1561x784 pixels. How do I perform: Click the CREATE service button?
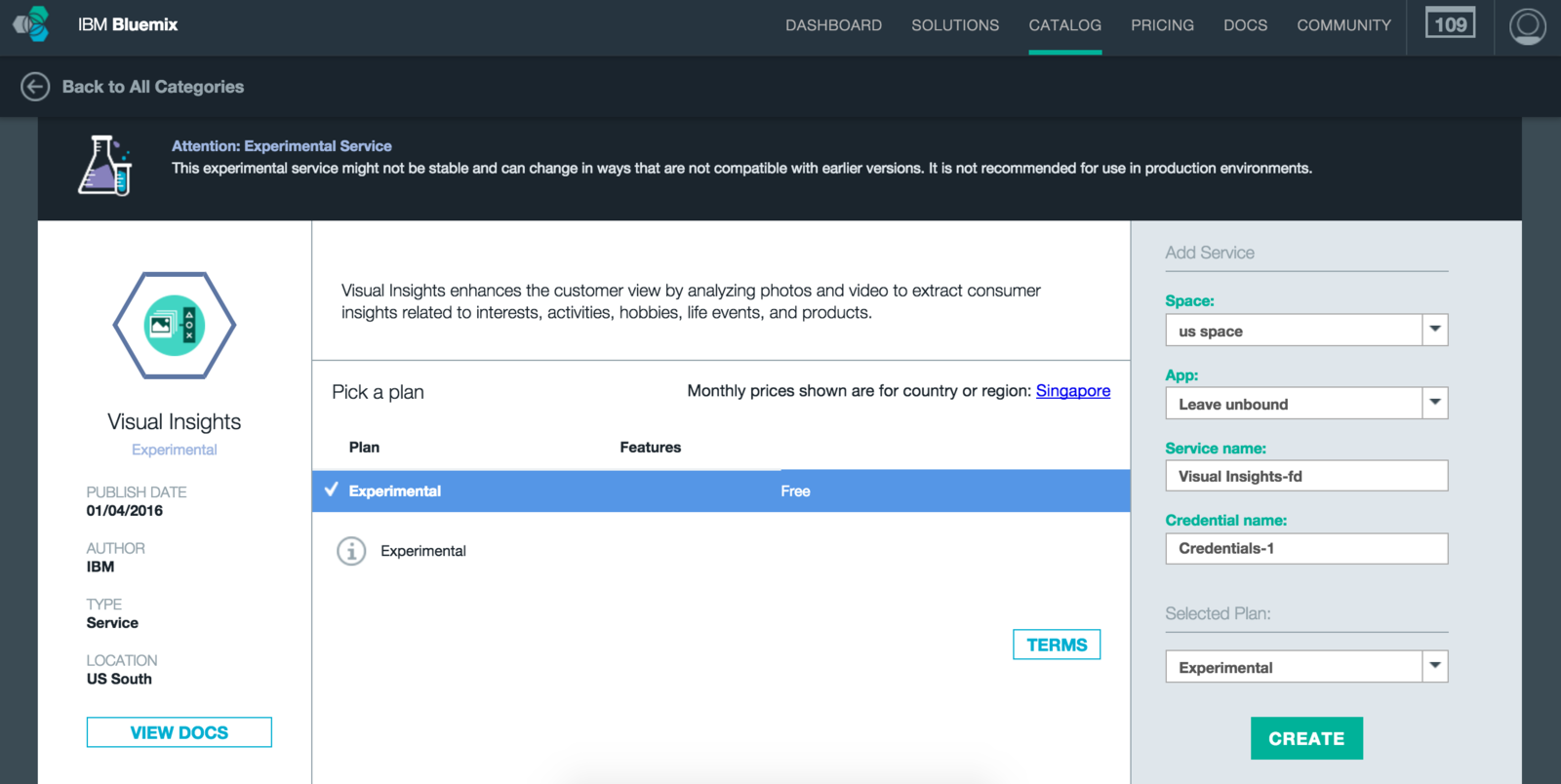point(1306,738)
